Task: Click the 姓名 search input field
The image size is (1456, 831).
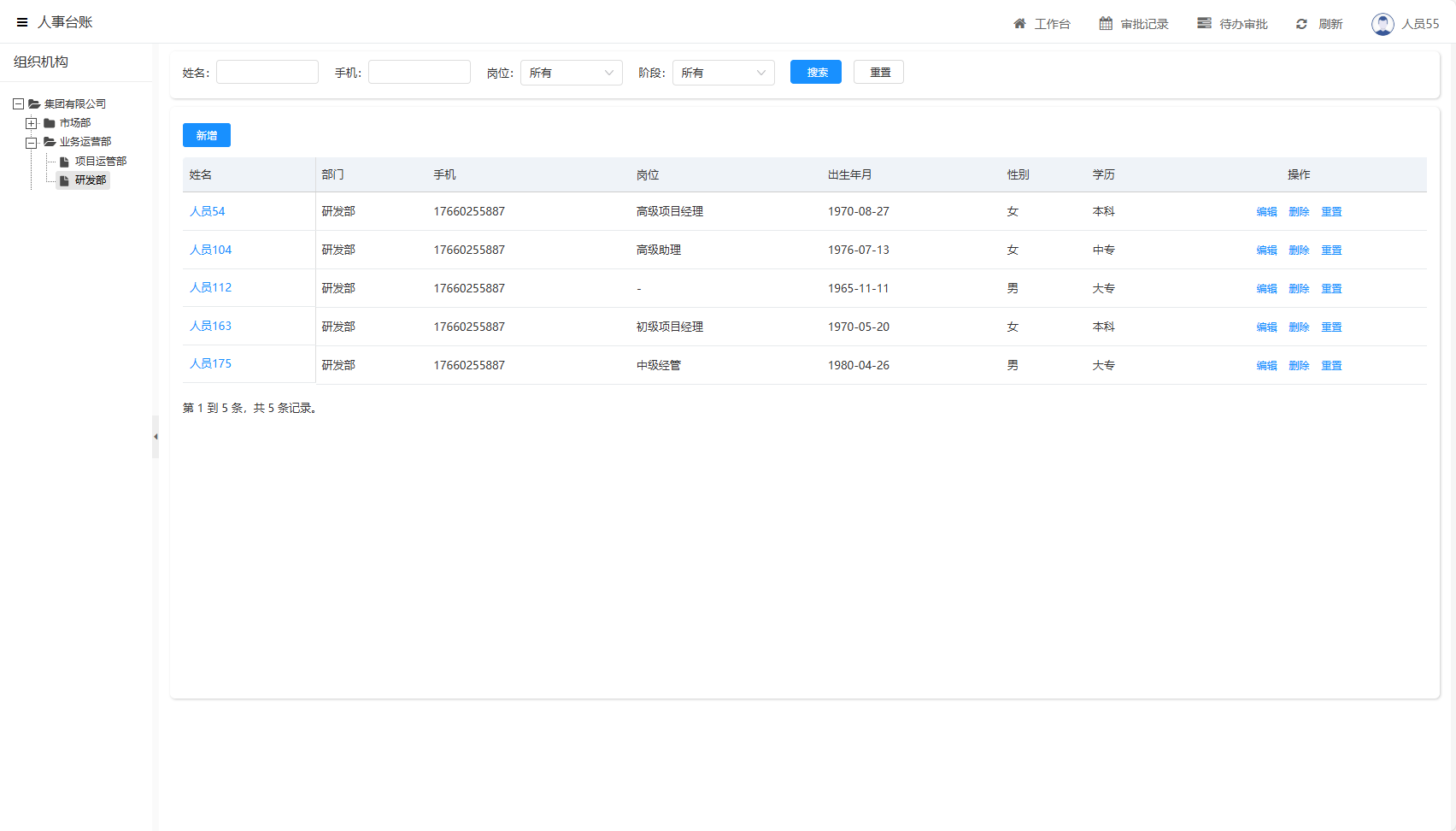Action: 267,73
